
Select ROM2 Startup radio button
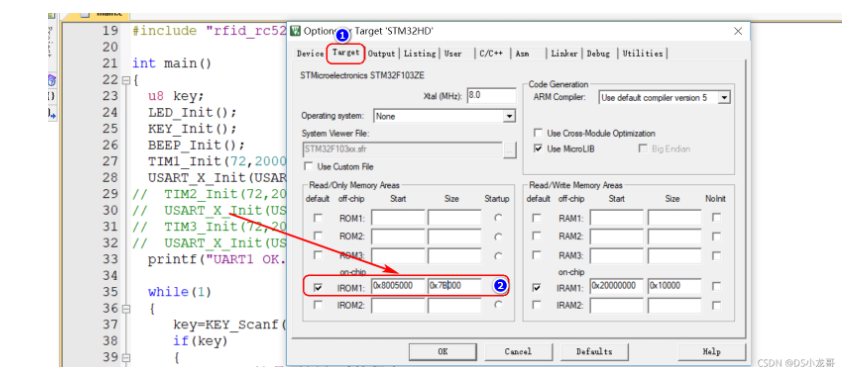click(498, 237)
